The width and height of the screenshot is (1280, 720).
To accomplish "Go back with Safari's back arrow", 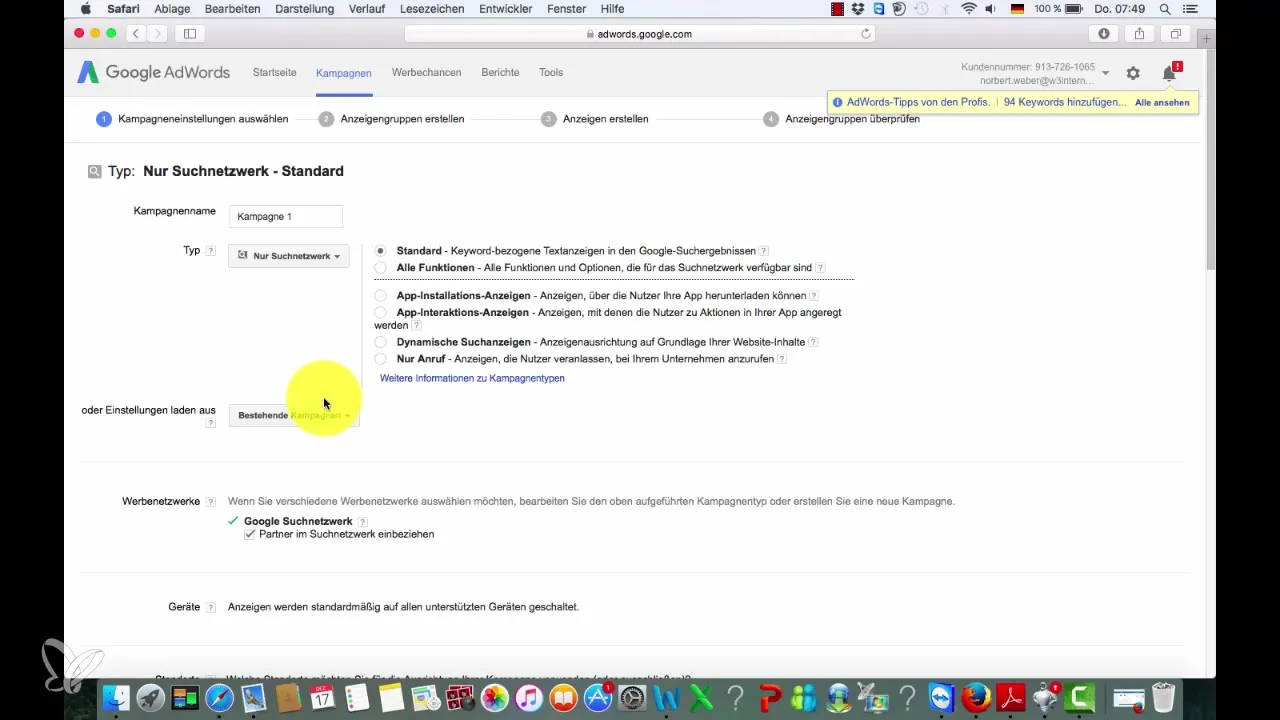I will 137,34.
